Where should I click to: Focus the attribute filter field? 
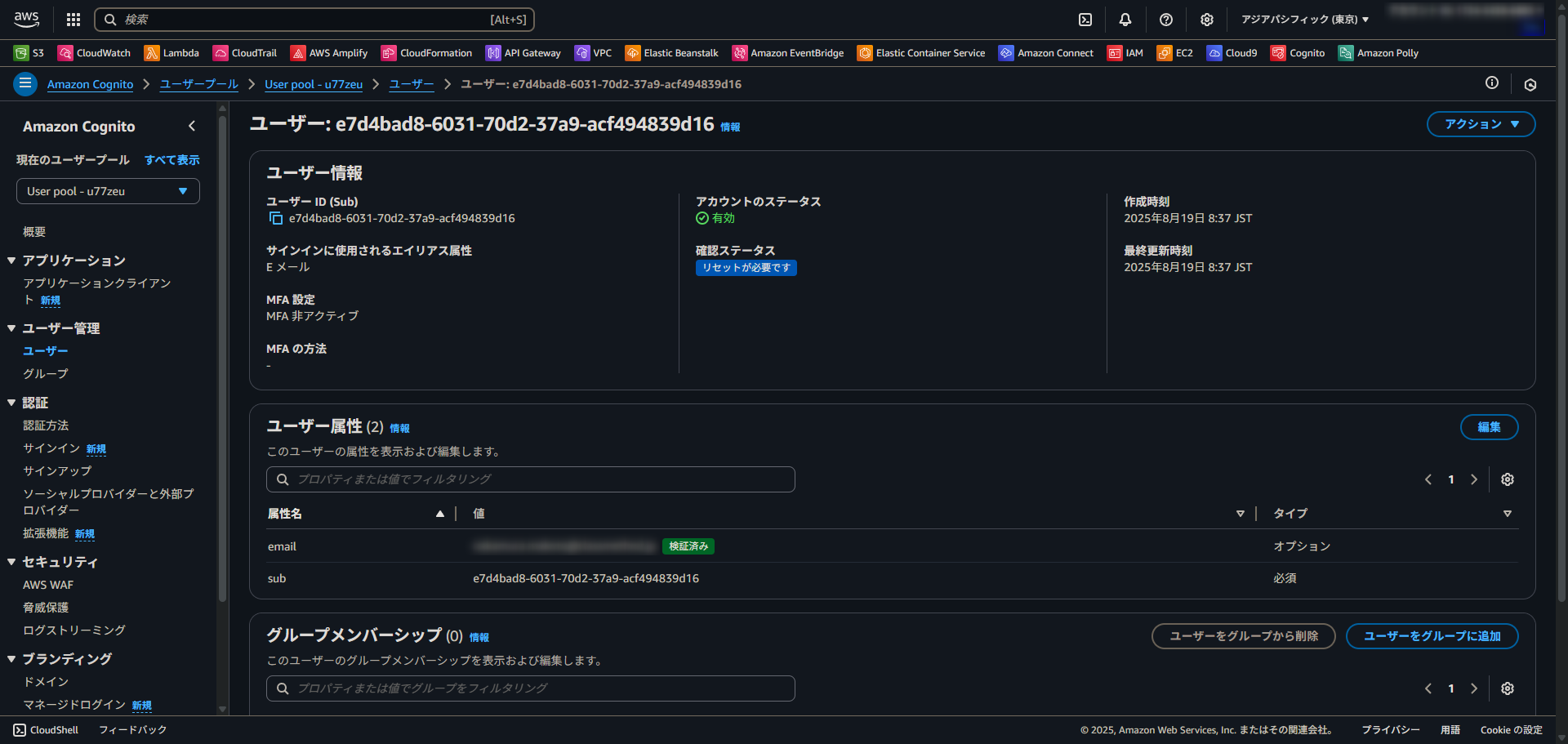click(x=531, y=479)
